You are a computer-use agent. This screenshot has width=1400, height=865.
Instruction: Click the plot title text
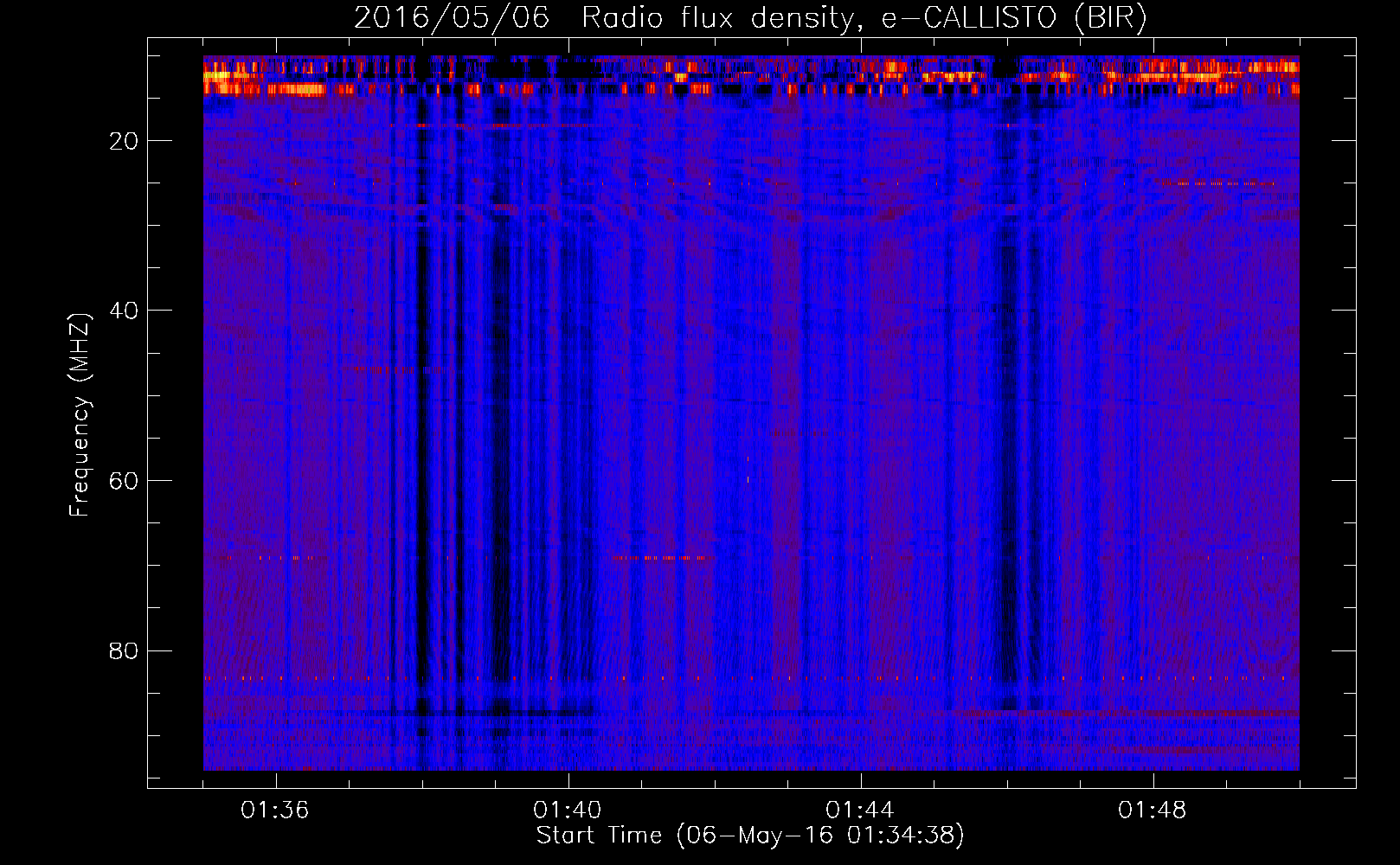point(750,18)
